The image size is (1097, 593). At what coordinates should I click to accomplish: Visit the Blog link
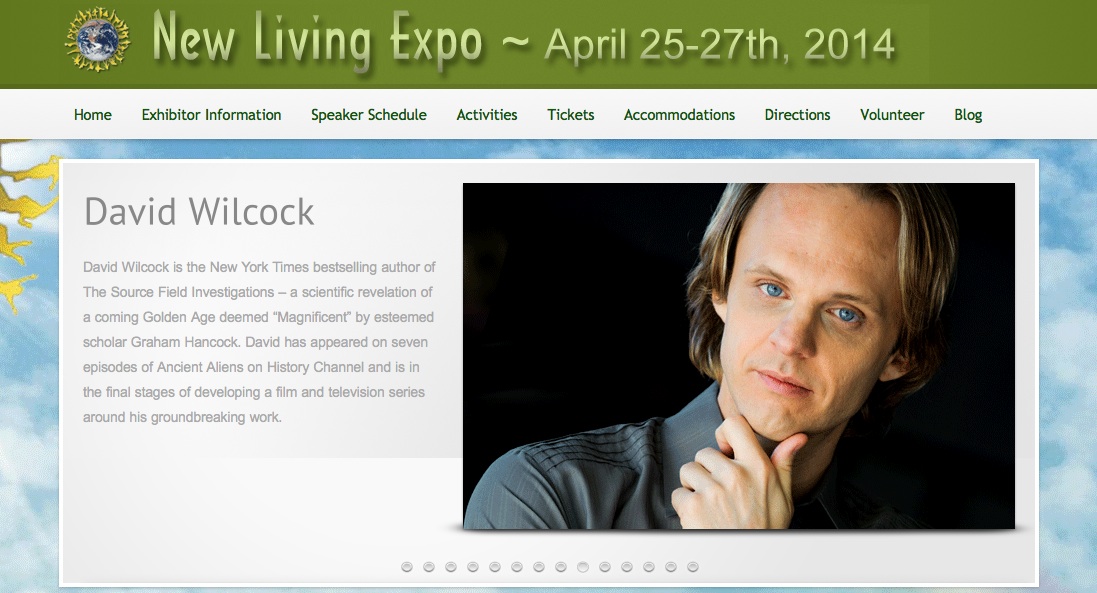(x=968, y=115)
